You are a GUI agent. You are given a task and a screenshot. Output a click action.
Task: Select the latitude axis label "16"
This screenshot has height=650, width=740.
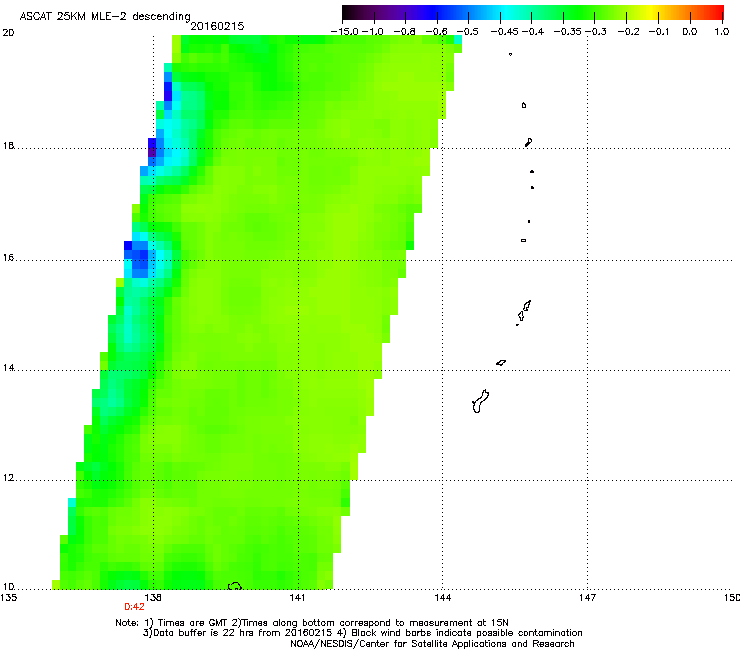[8, 258]
